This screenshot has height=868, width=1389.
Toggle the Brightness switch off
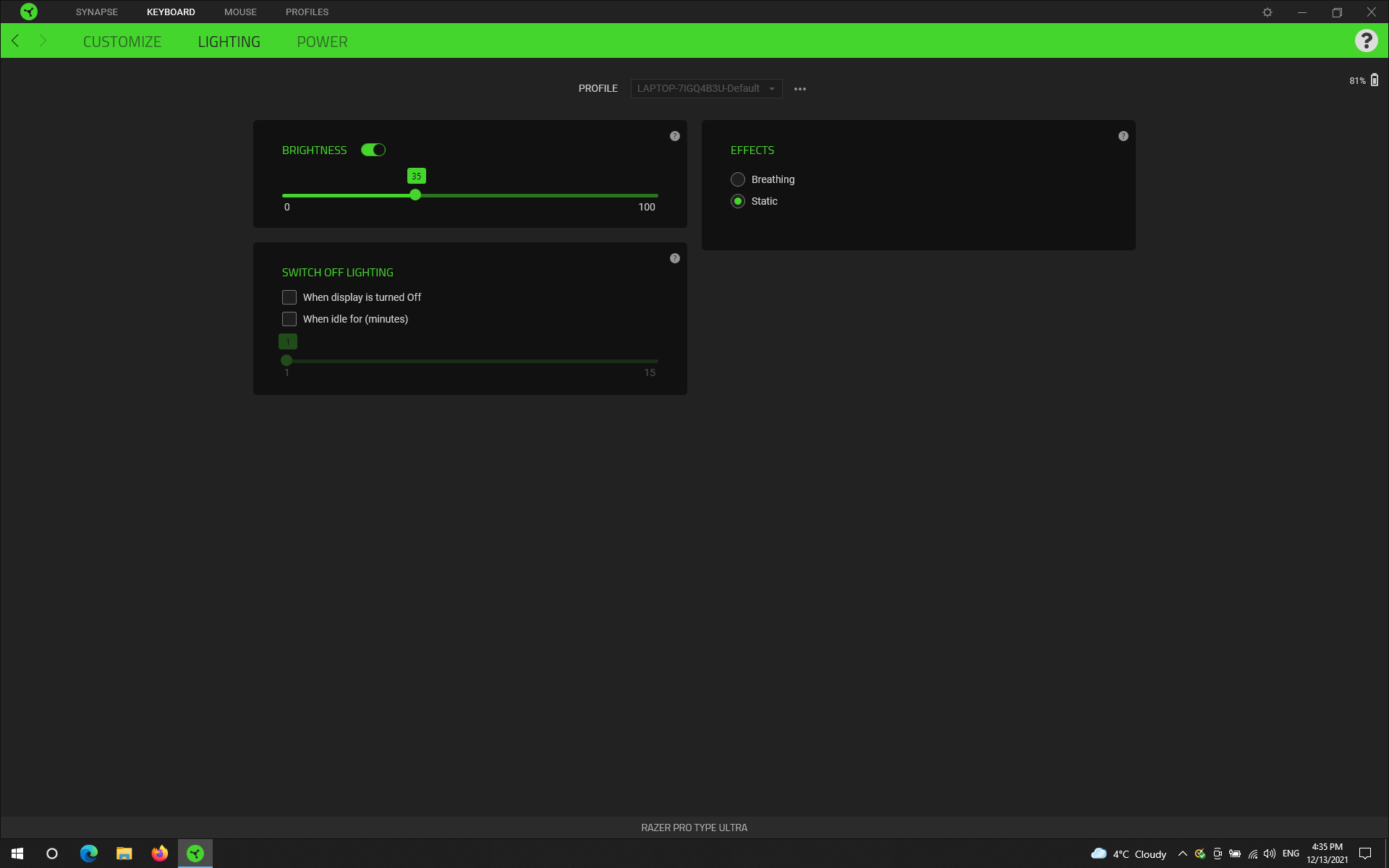click(x=373, y=150)
